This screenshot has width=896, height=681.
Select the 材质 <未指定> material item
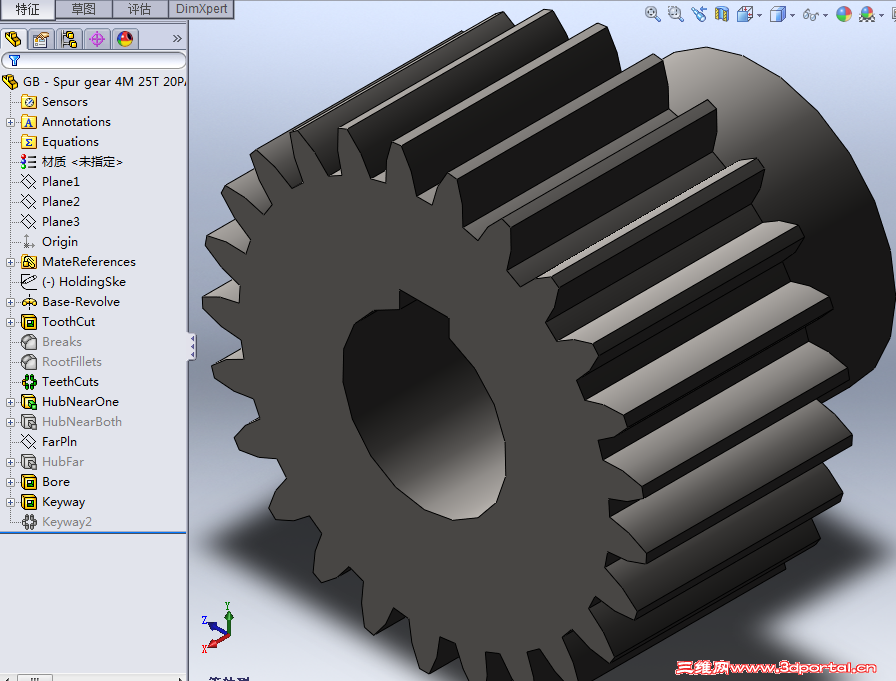click(71, 162)
